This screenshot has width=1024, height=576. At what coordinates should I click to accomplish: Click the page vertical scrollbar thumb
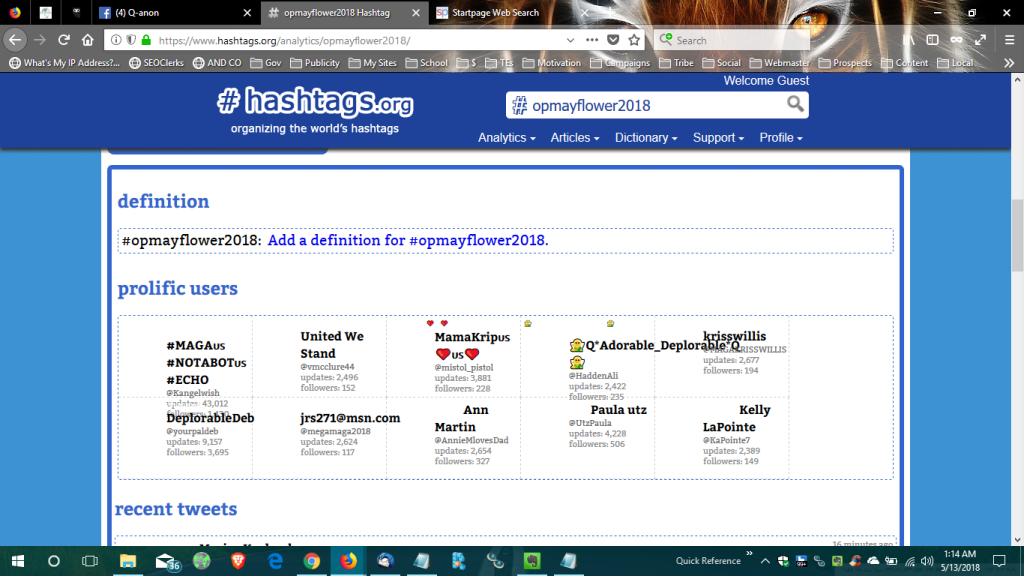click(1017, 235)
